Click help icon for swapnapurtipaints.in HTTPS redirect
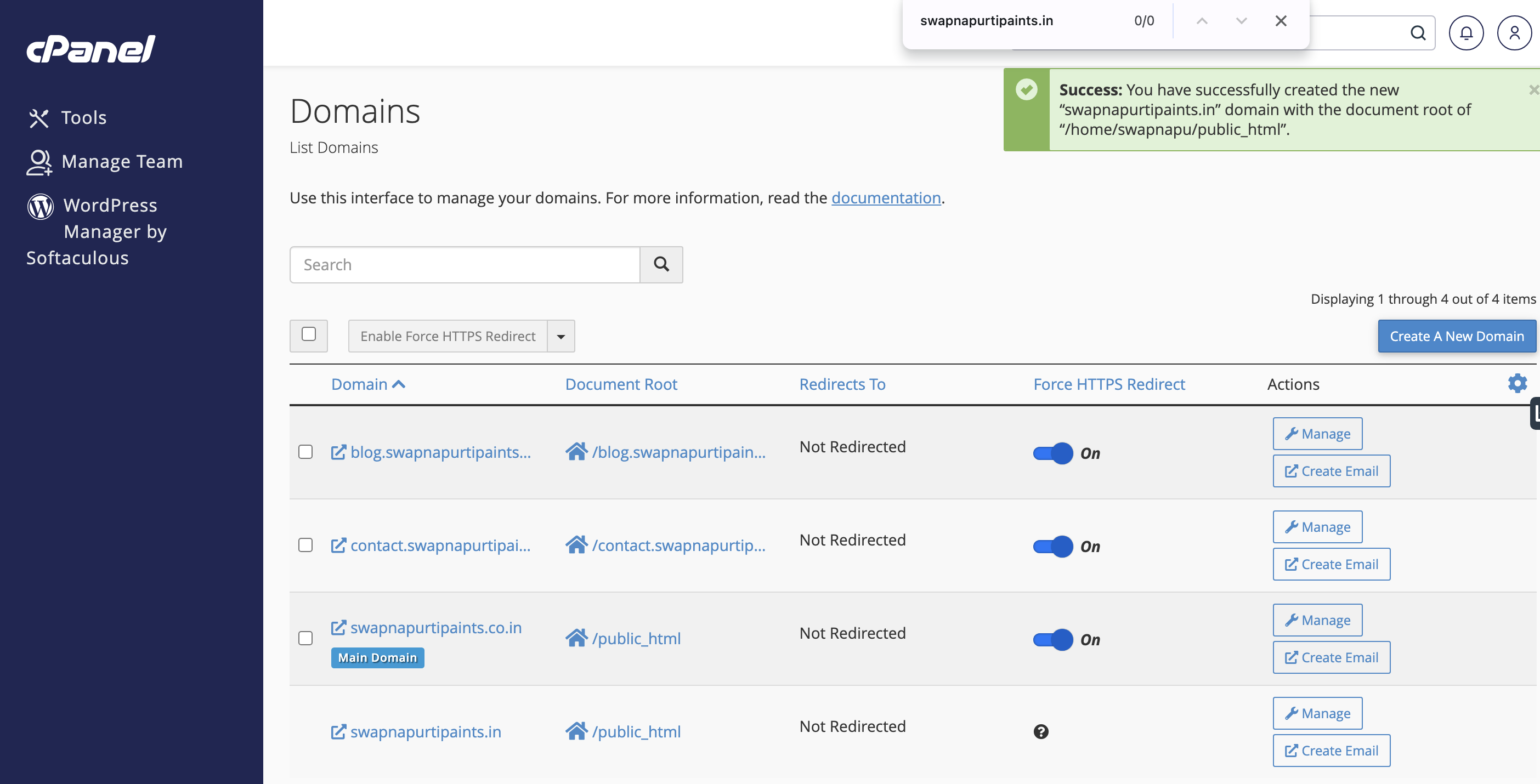This screenshot has width=1540, height=784. tap(1041, 731)
